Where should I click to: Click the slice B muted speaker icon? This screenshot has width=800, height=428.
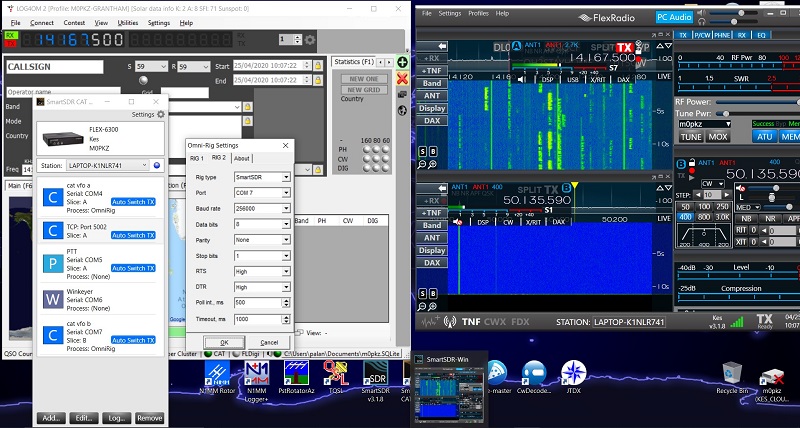tap(458, 222)
